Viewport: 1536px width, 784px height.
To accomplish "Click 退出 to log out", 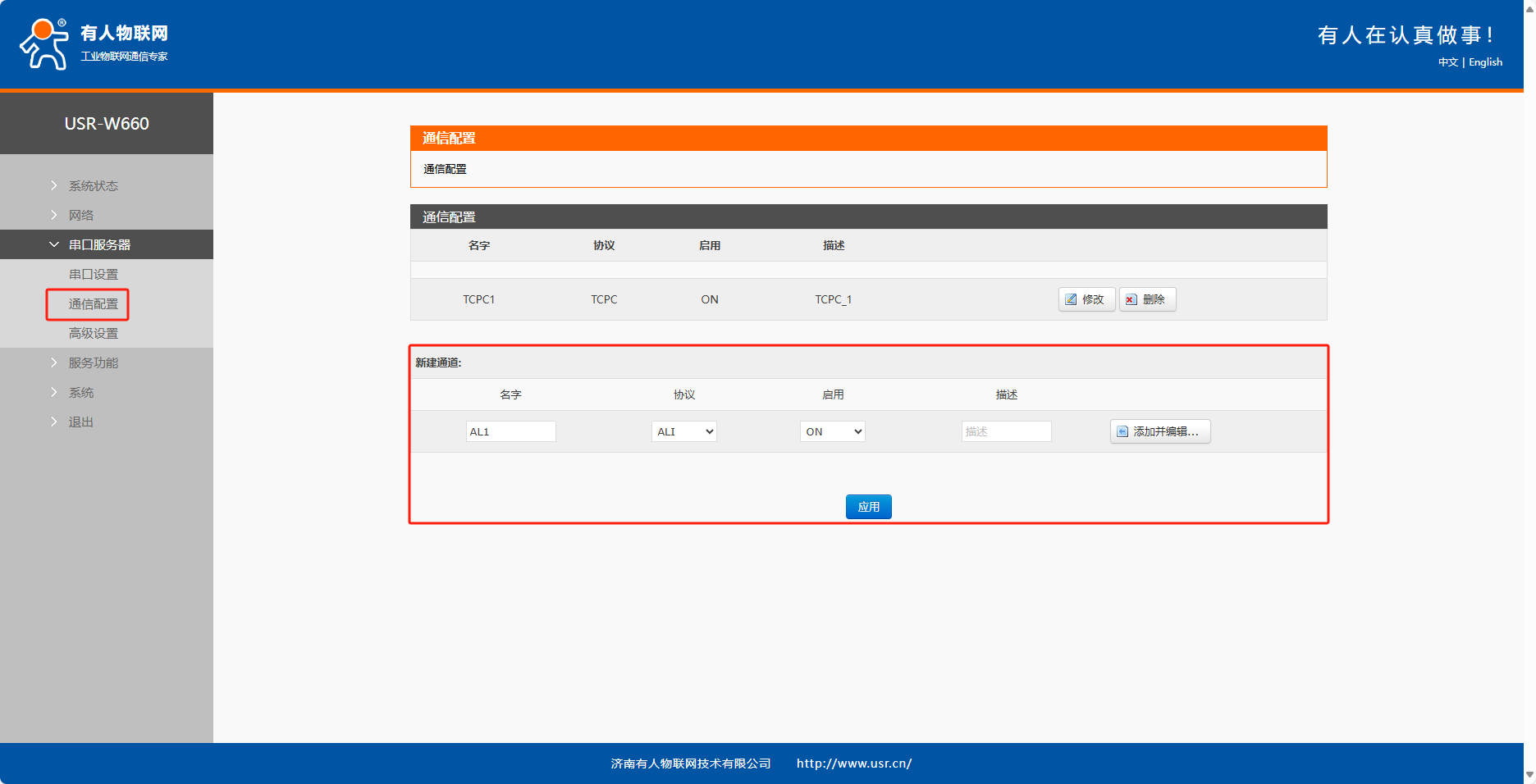I will [80, 422].
